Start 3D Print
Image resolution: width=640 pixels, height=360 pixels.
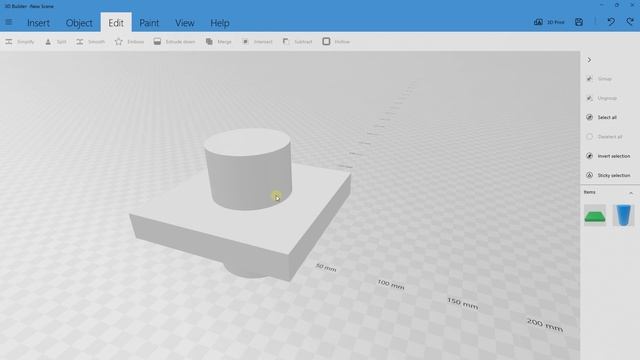(549, 22)
